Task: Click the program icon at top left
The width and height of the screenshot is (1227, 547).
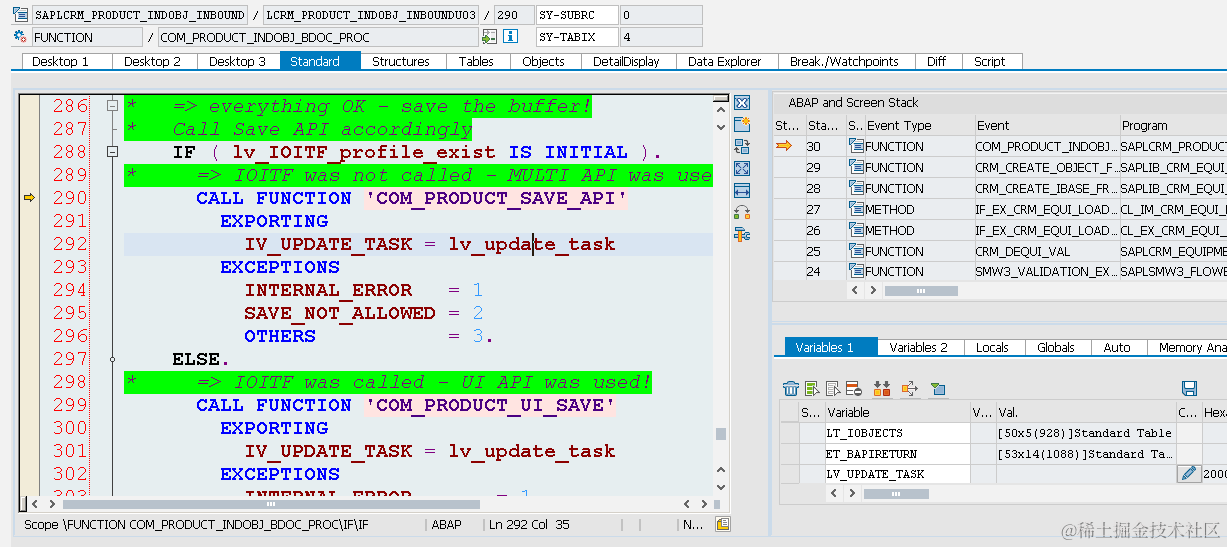Action: (19, 15)
